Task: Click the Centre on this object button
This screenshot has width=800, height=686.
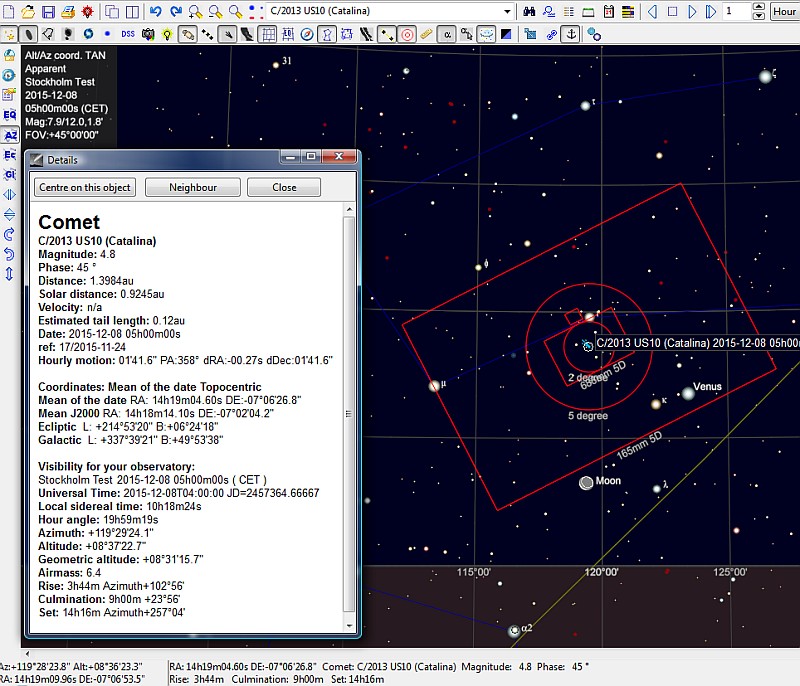Action: pos(85,187)
